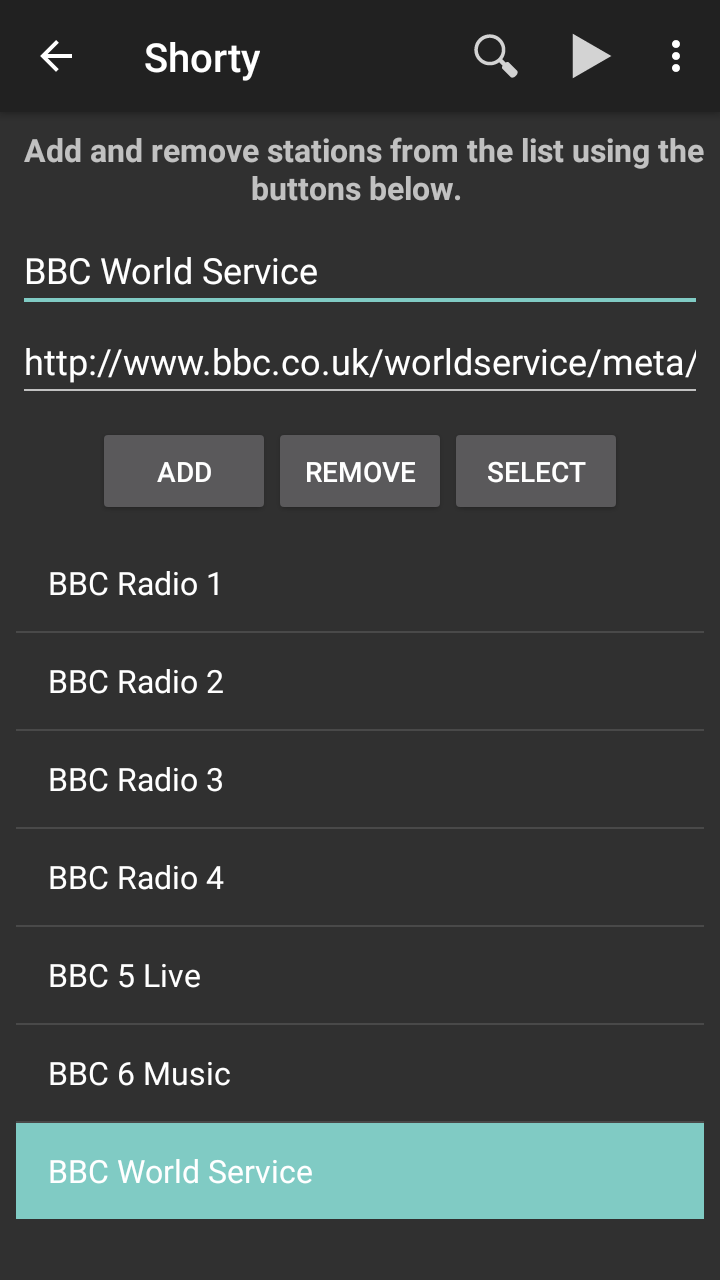Click the empty area below the station list
The image size is (720, 1280).
pyautogui.click(x=360, y=1250)
